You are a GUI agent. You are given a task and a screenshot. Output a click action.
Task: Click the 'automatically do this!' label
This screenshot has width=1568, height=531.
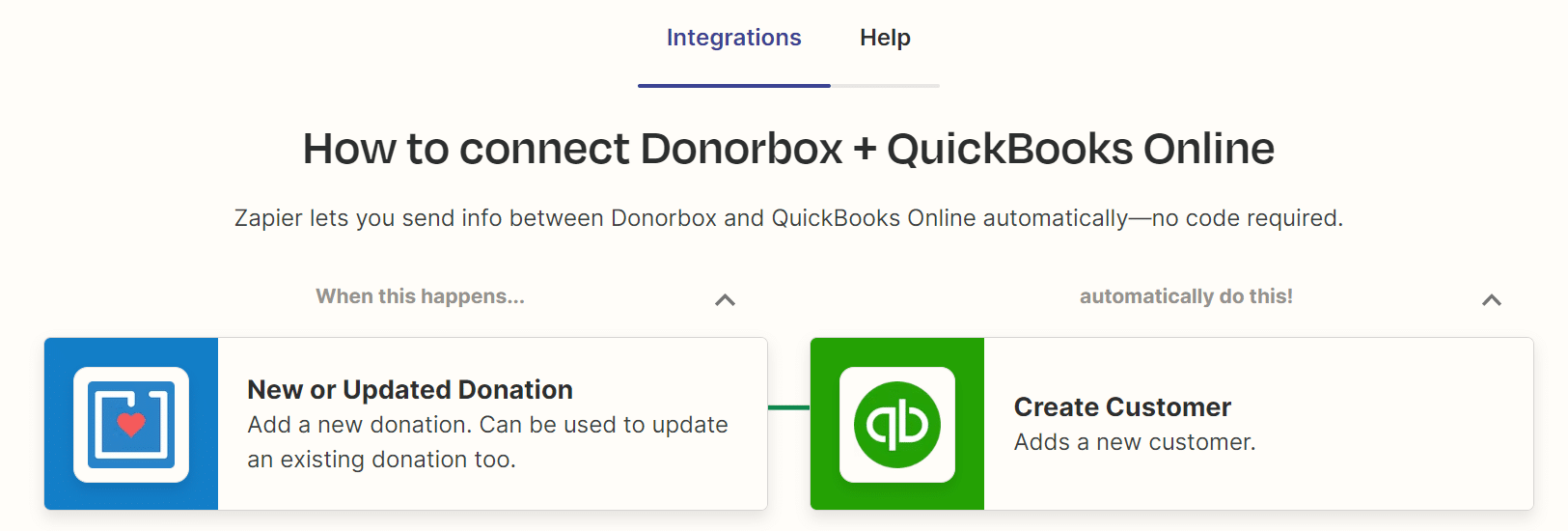pos(1186,296)
